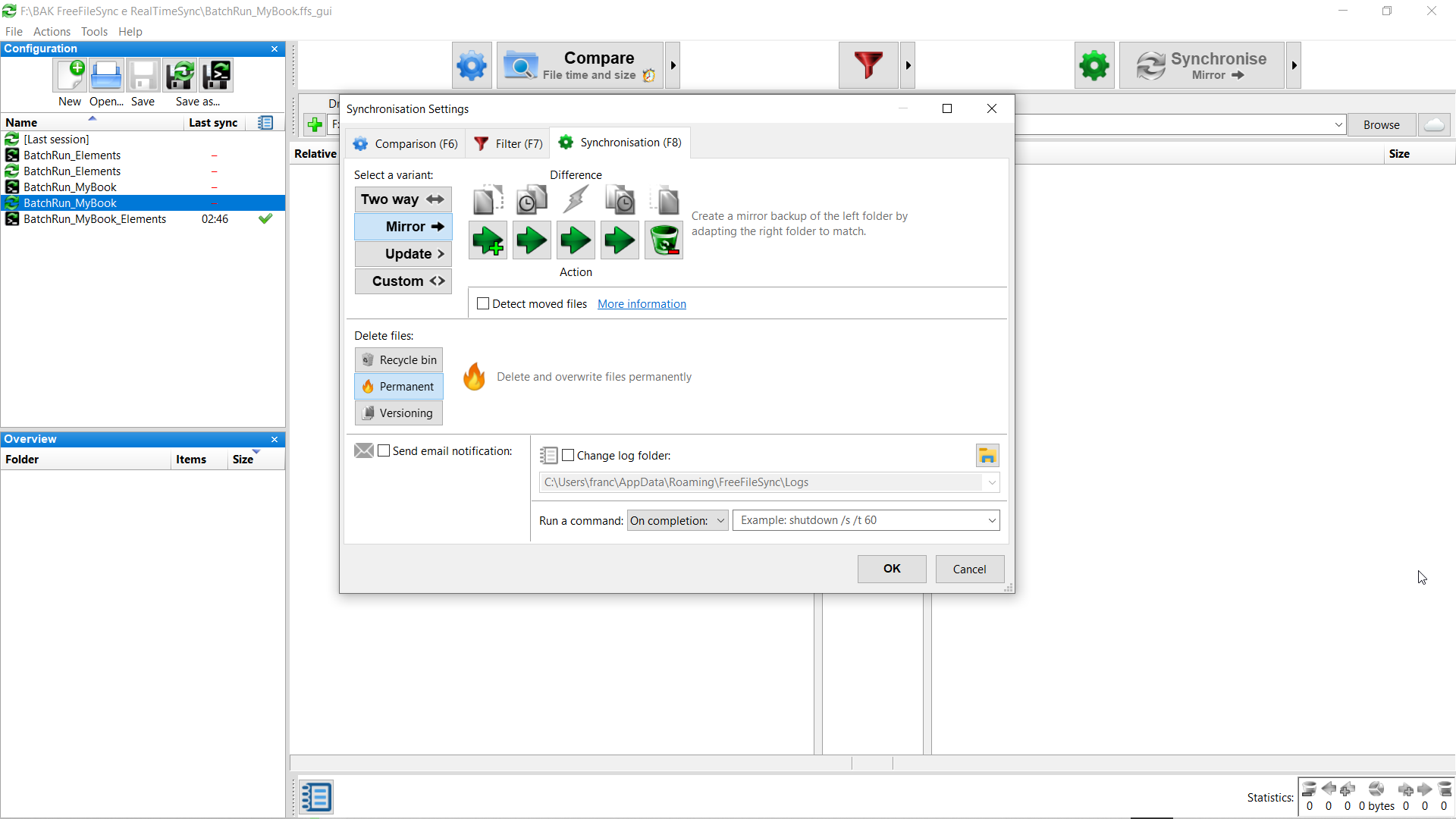This screenshot has width=1456, height=819.
Task: Select the Permanent deletion mode
Action: (x=398, y=386)
